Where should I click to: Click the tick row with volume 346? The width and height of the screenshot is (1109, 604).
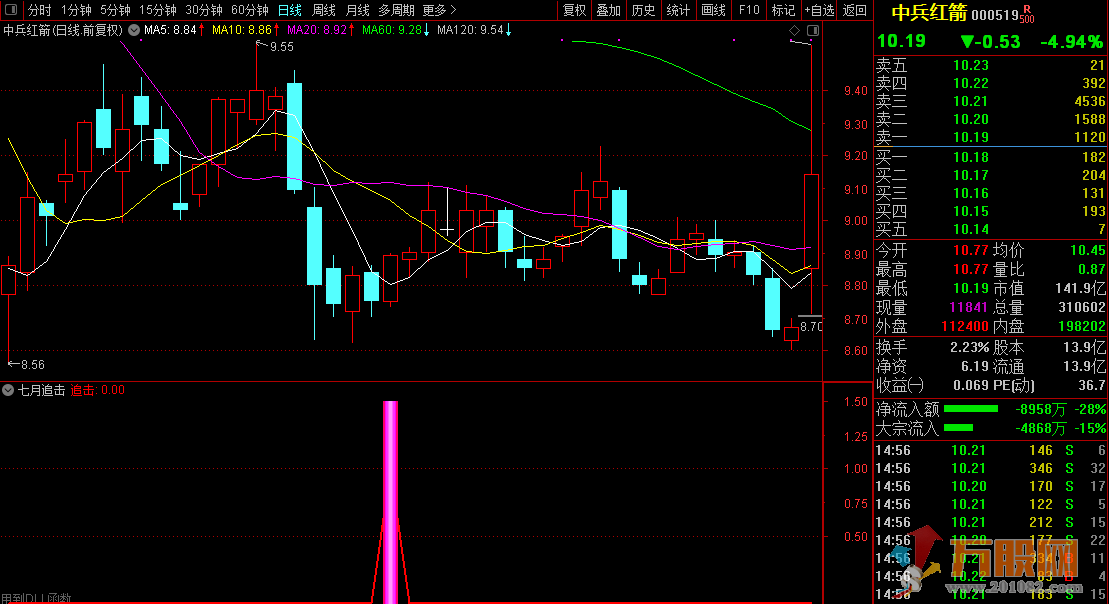tap(990, 468)
